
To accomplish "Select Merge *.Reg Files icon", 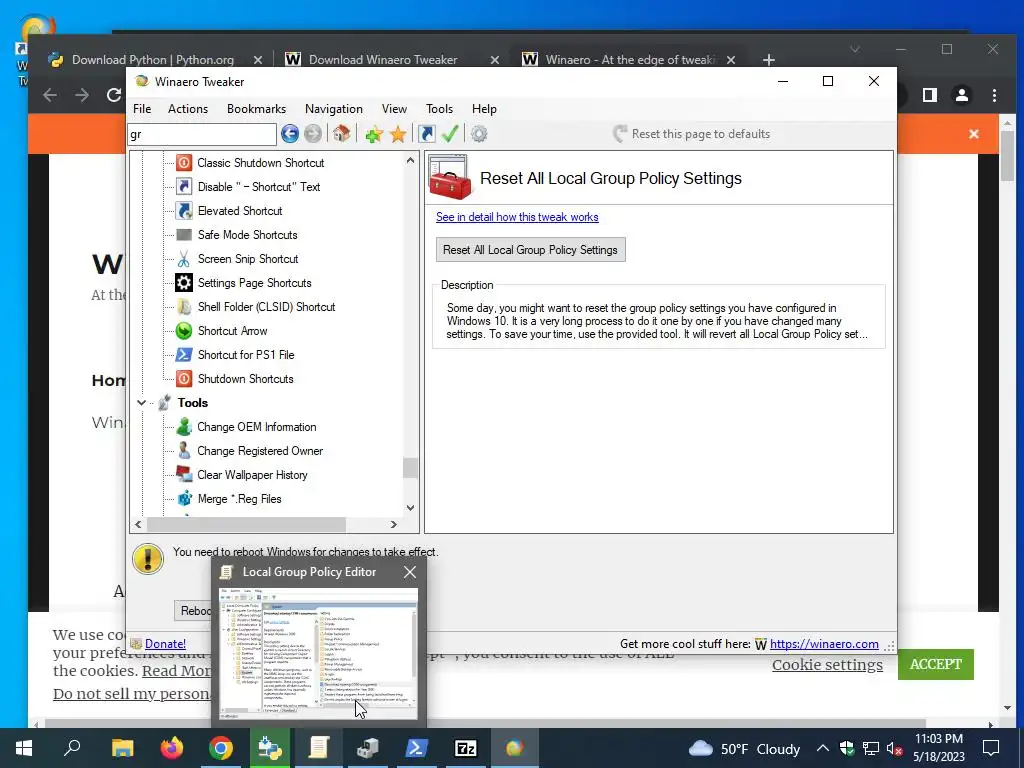I will coord(184,499).
